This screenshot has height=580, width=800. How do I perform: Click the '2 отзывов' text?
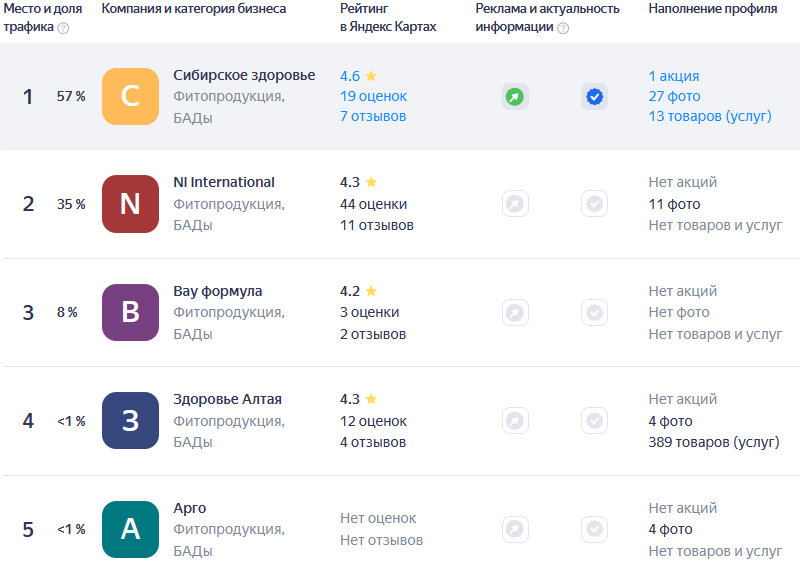[373, 334]
